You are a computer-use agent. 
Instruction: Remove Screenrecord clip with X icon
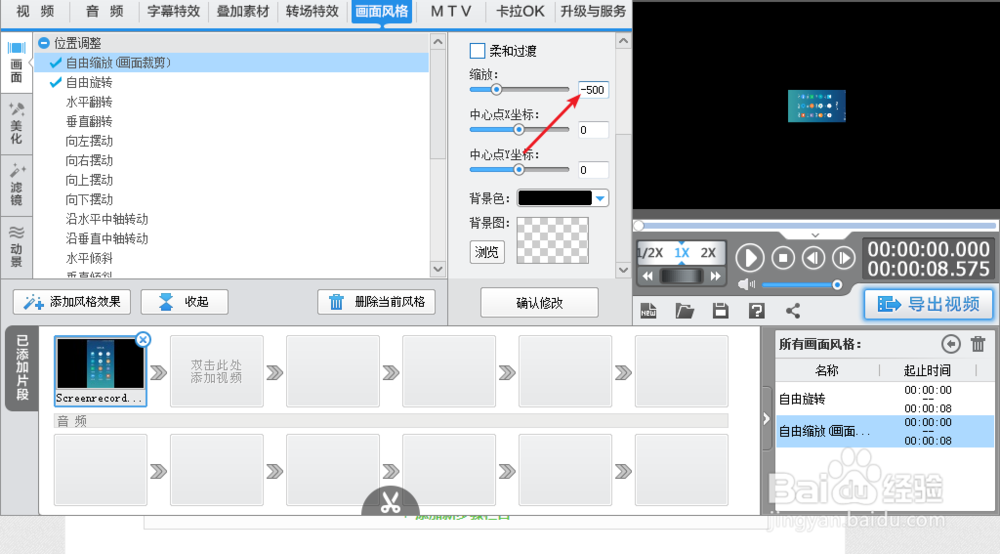[x=143, y=339]
